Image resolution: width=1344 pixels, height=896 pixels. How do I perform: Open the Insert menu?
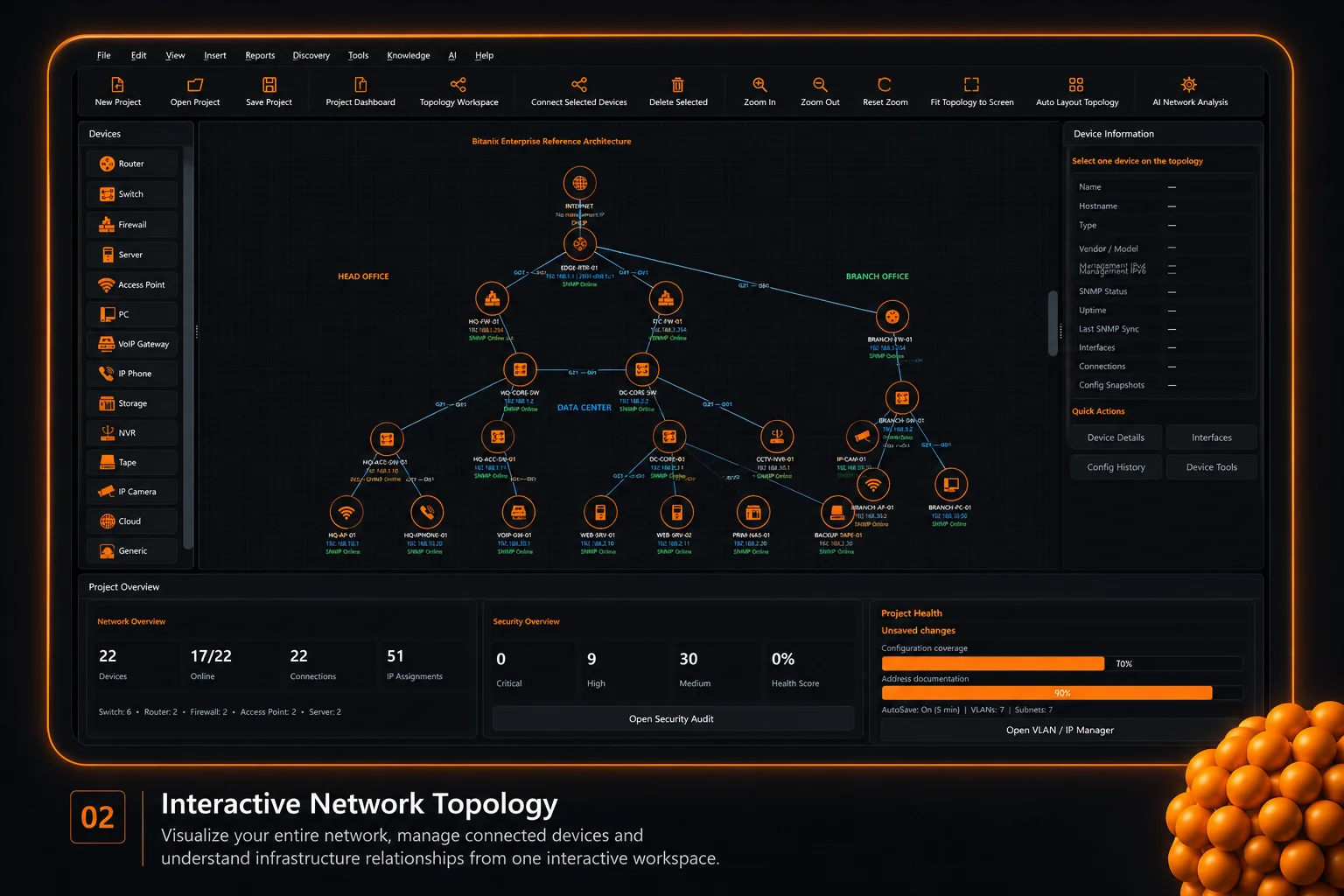(215, 55)
